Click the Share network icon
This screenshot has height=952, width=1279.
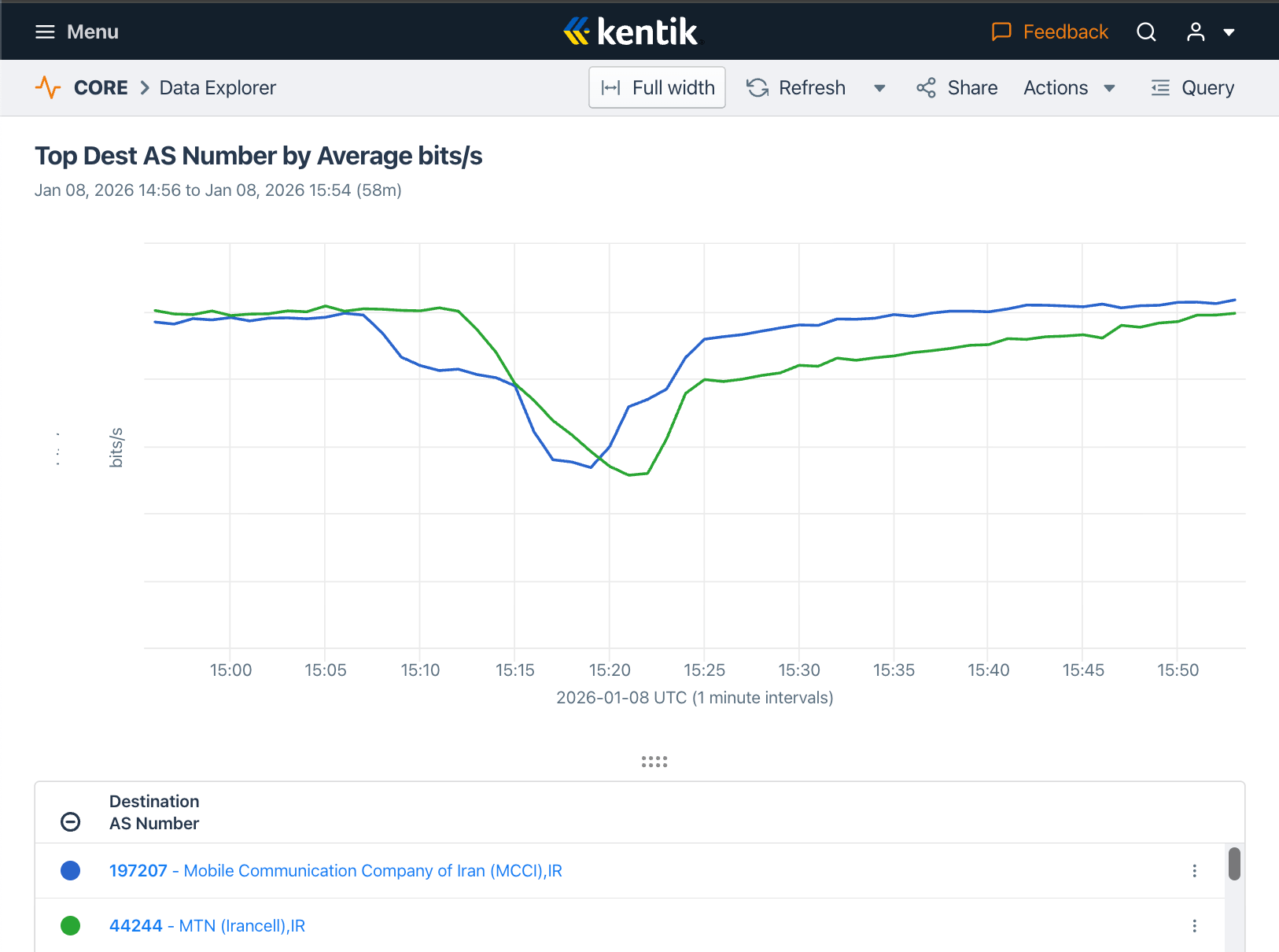[x=926, y=87]
